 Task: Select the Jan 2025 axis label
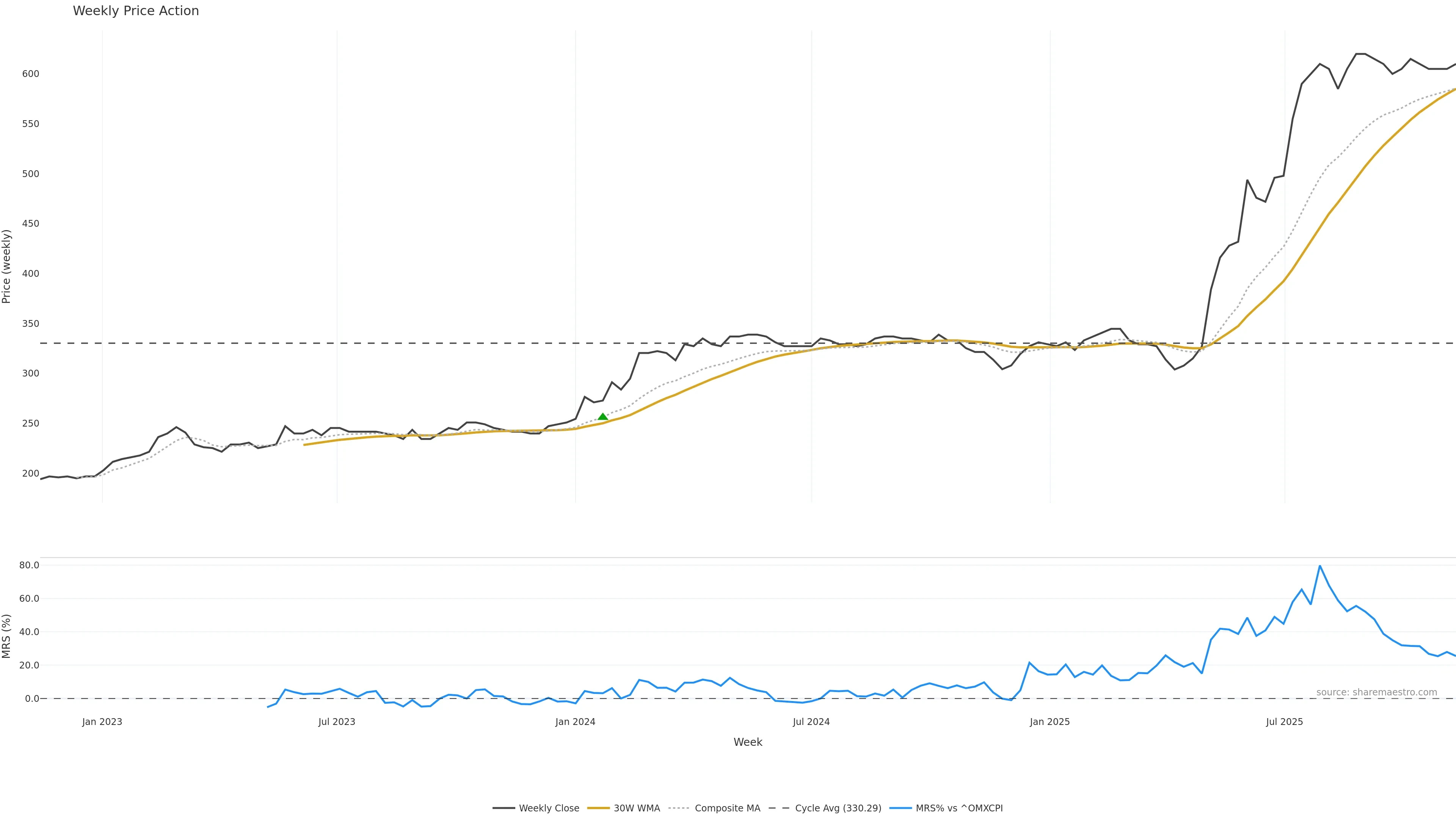click(1050, 722)
